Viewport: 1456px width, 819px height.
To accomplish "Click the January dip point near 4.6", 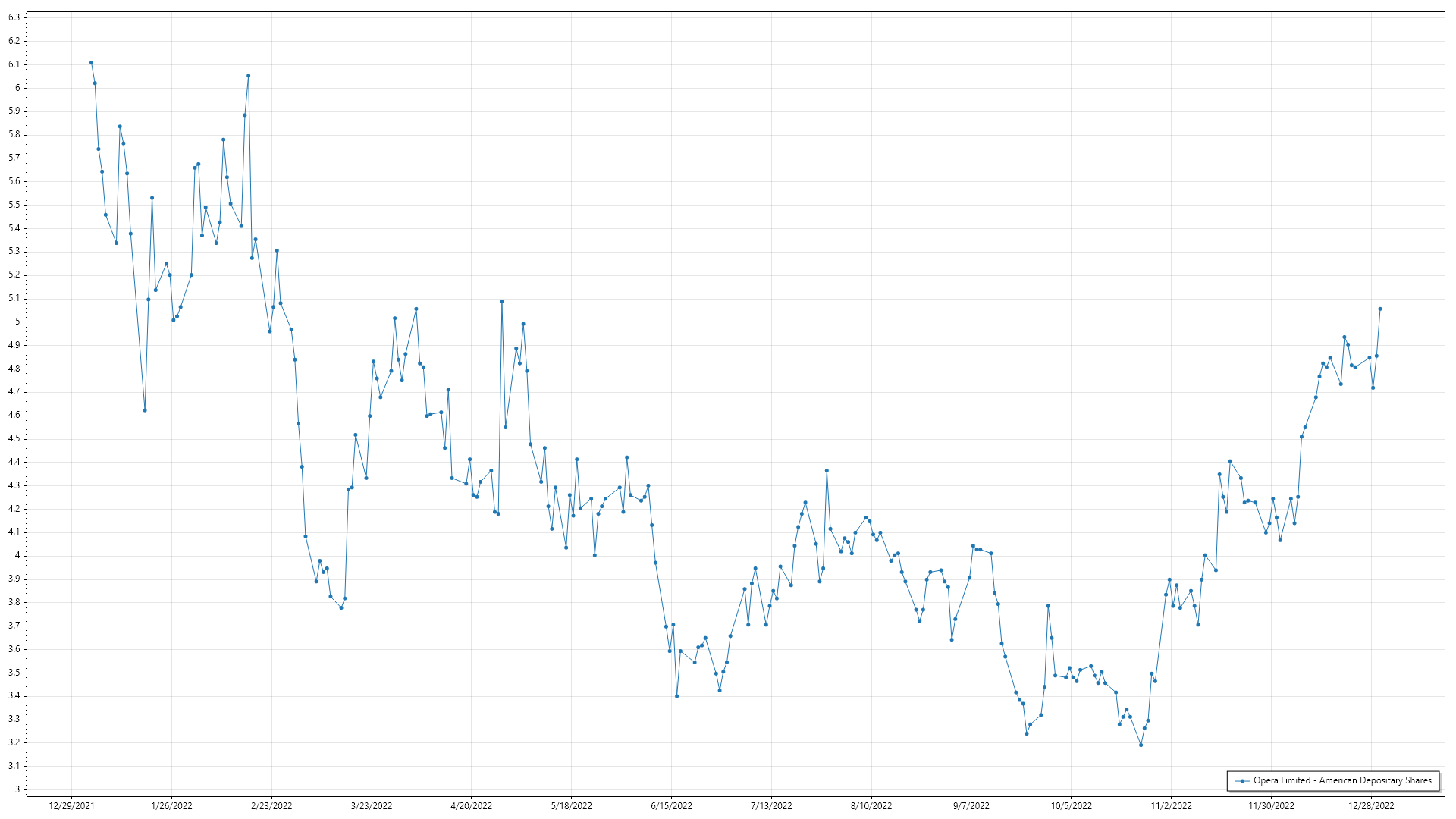I will tap(145, 411).
